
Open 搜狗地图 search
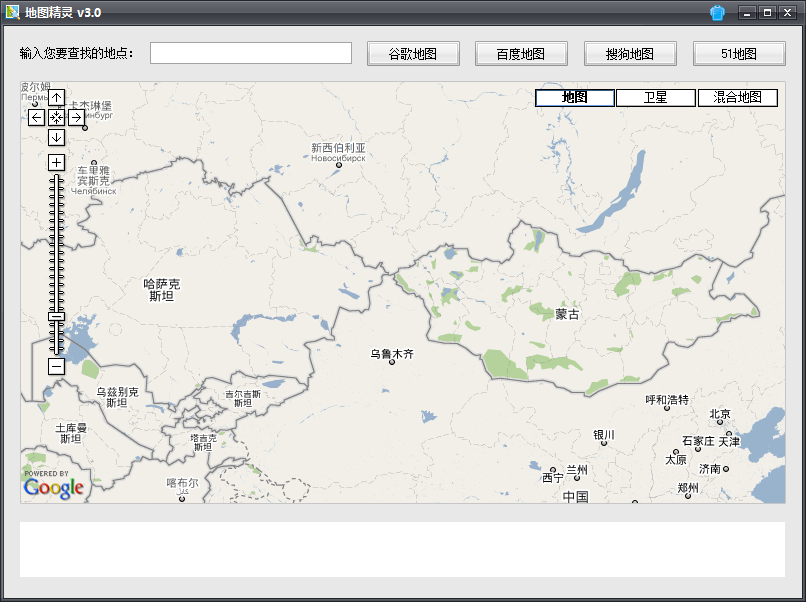point(630,52)
